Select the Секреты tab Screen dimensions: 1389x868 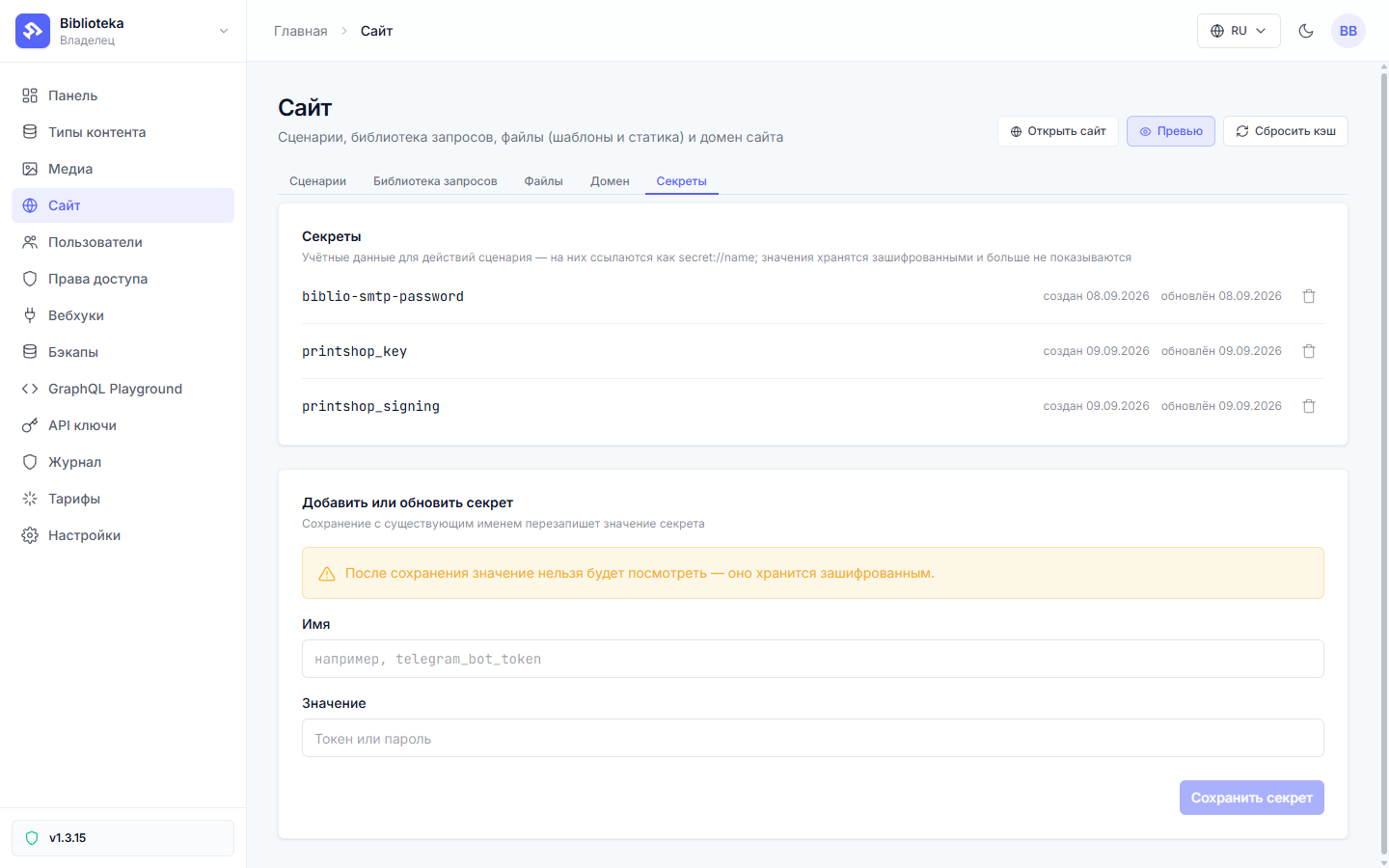coord(682,181)
